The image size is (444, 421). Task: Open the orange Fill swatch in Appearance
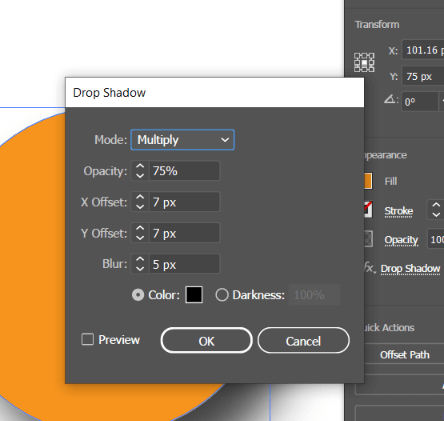(x=368, y=181)
